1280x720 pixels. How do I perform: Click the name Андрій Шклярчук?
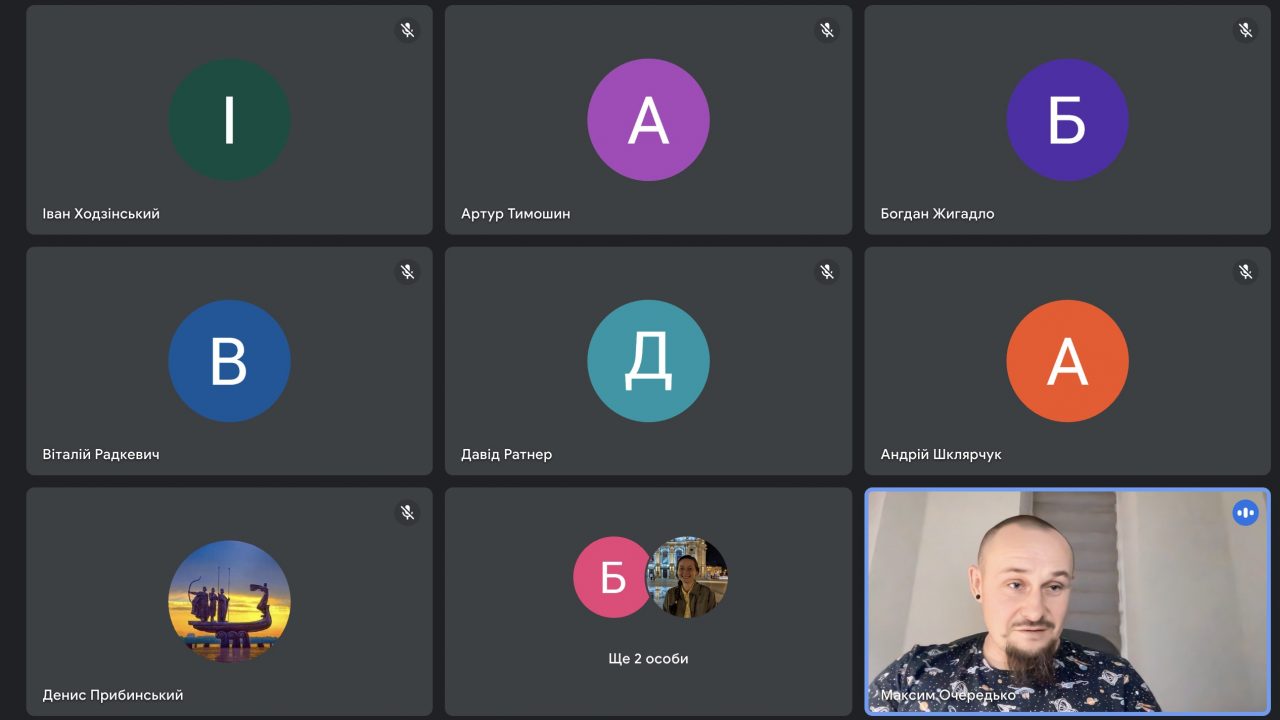tap(941, 454)
